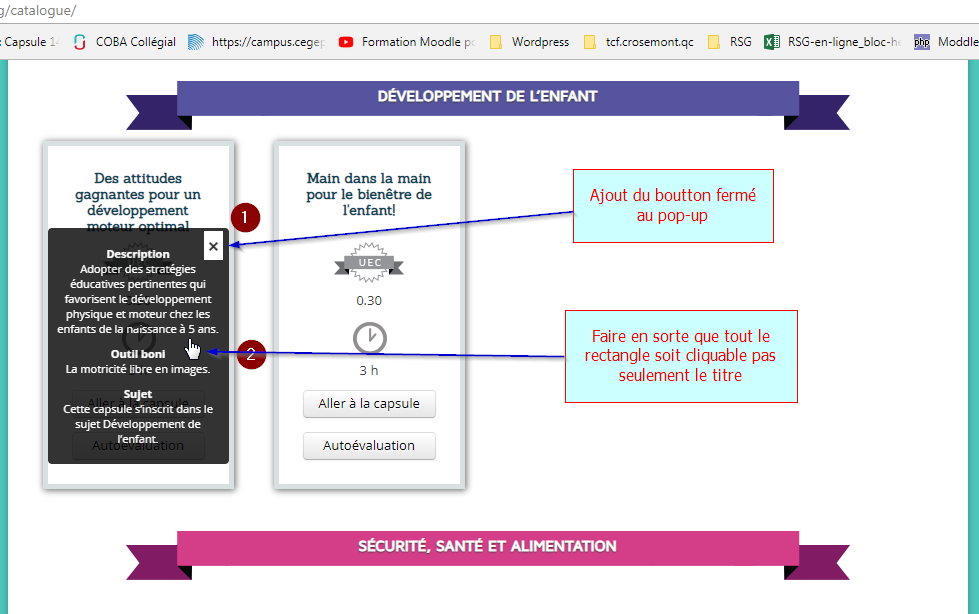Open the Wordpress bookmark folder
The height and width of the screenshot is (614, 979).
coord(529,42)
